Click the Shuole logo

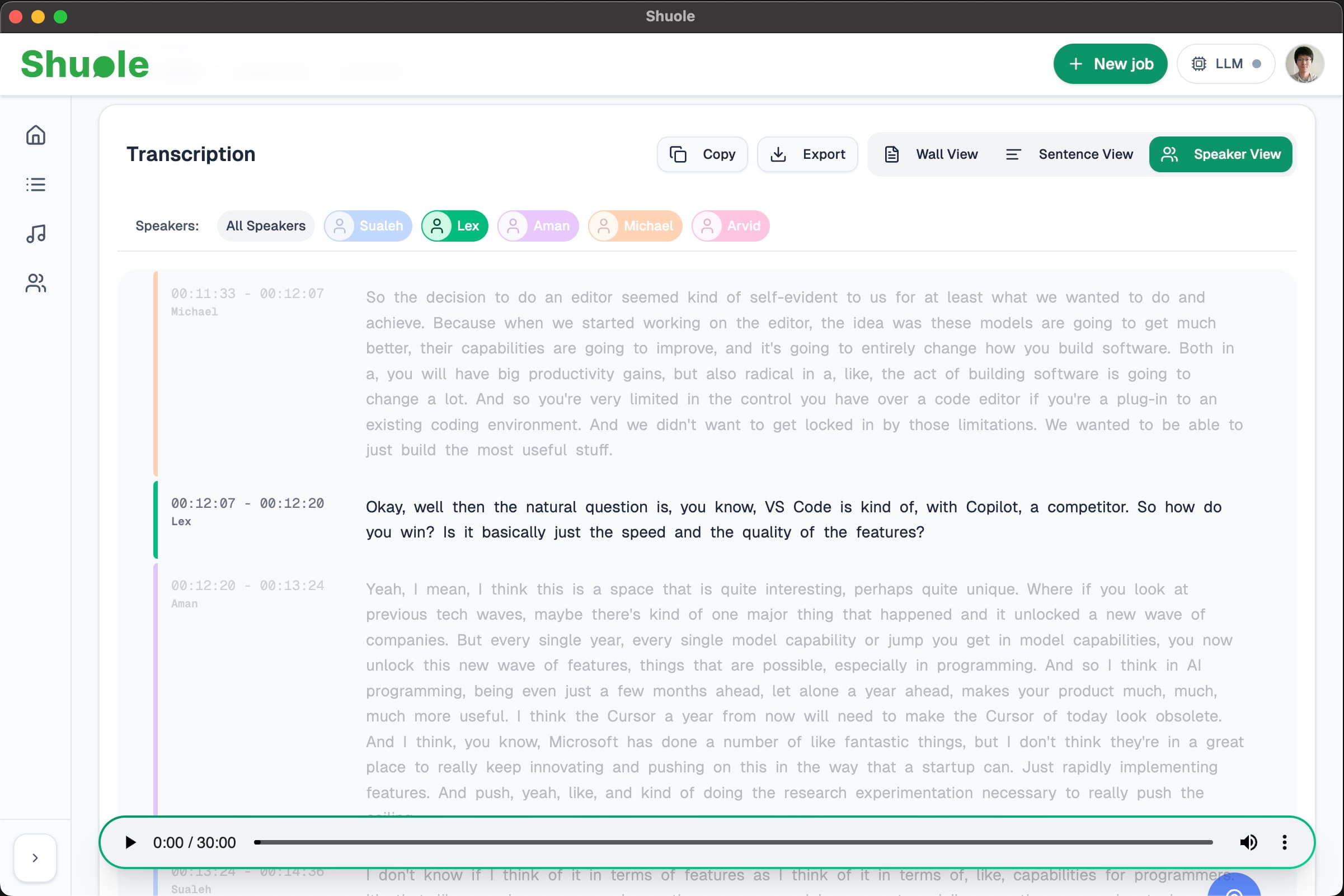click(84, 63)
